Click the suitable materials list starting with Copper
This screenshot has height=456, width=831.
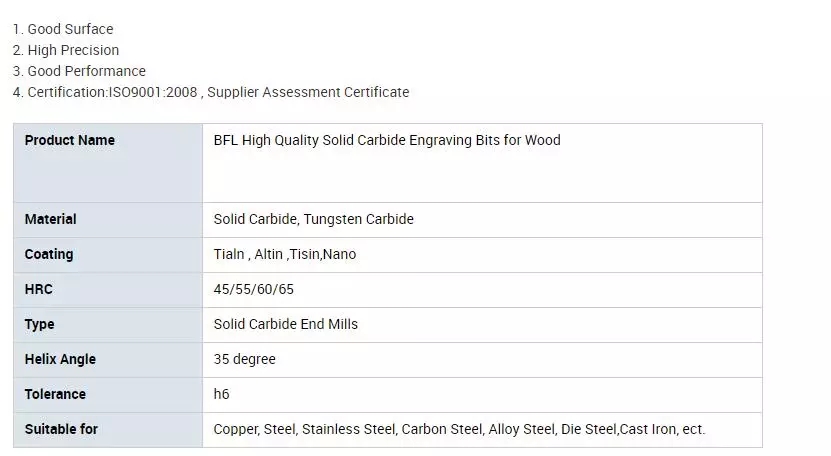[459, 429]
